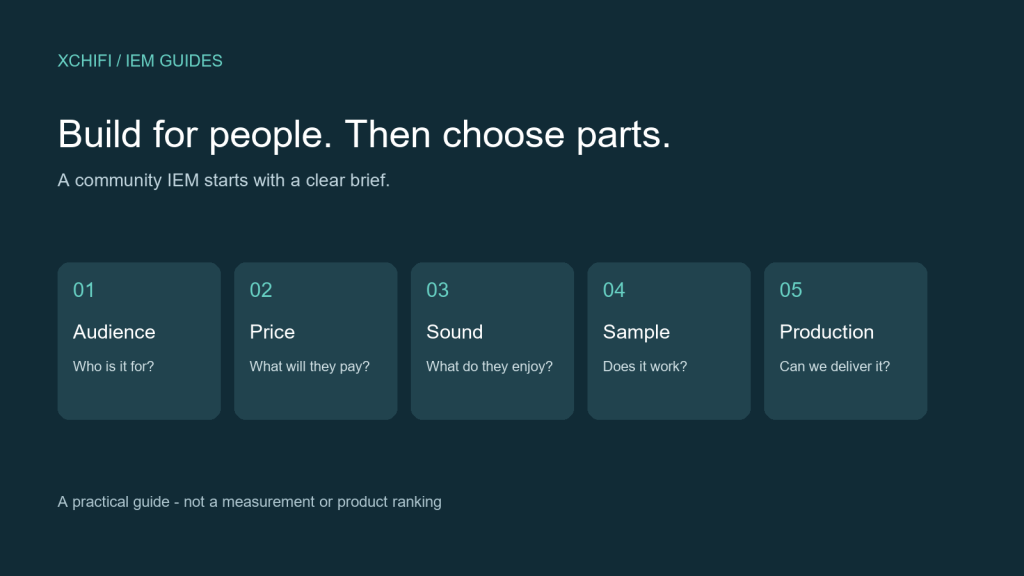Select the 'Does it work?' text
The height and width of the screenshot is (576, 1024).
(645, 366)
